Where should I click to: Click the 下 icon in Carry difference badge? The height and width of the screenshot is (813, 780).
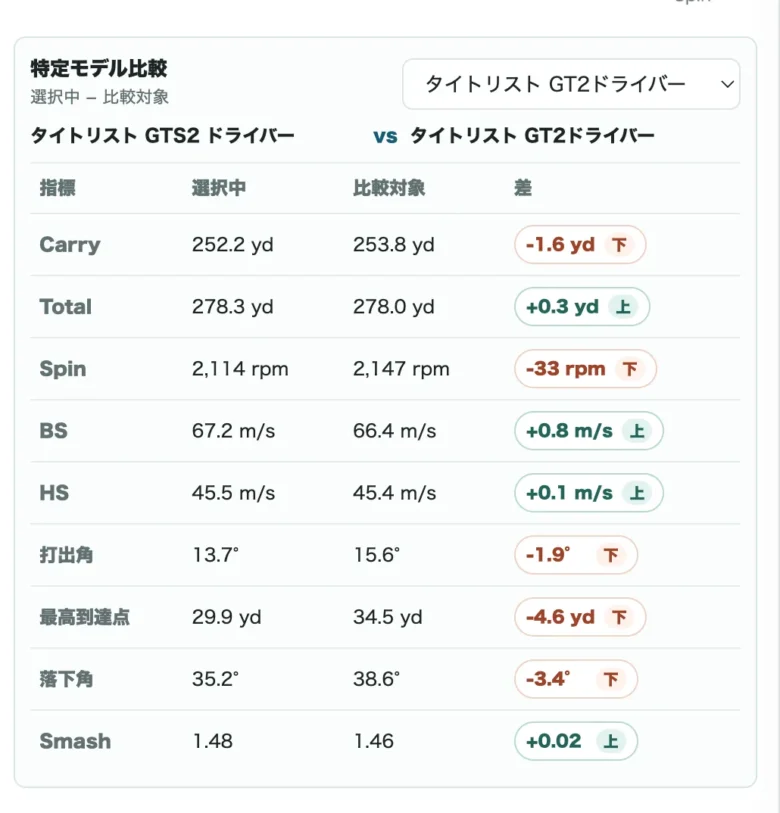619,244
